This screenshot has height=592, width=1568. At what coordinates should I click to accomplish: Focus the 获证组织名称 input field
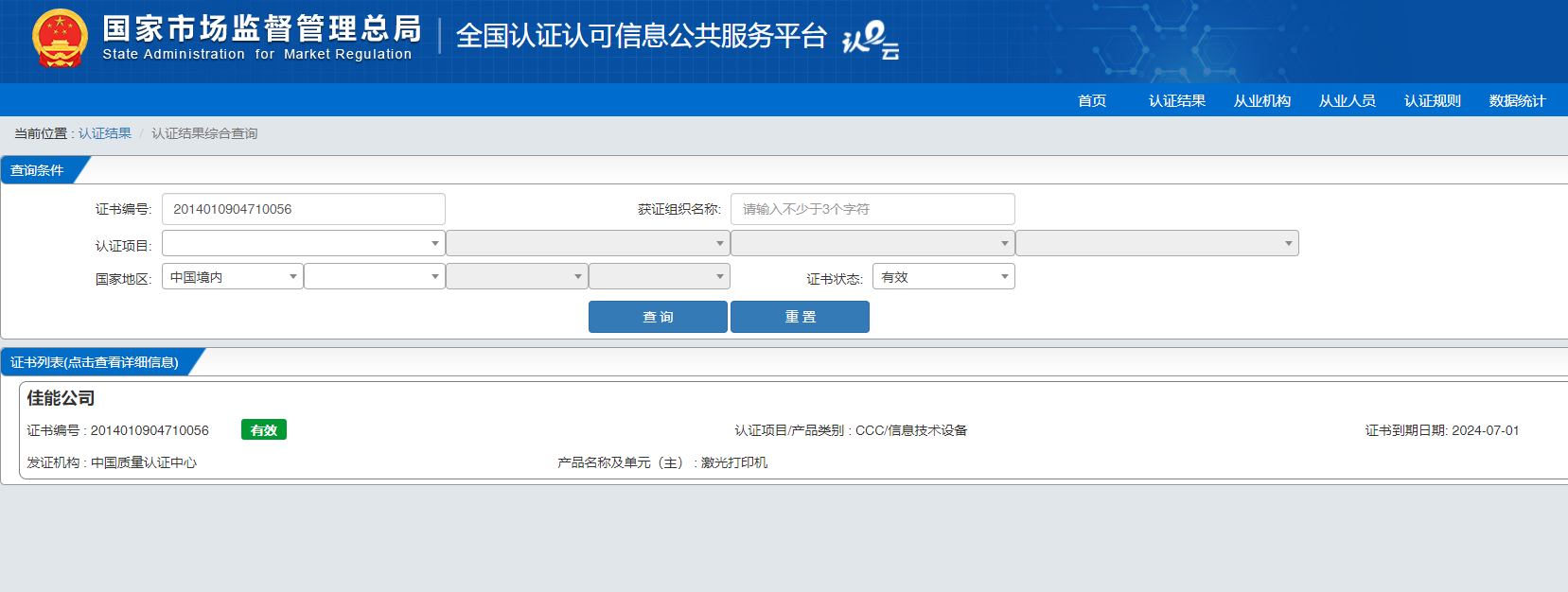872,209
